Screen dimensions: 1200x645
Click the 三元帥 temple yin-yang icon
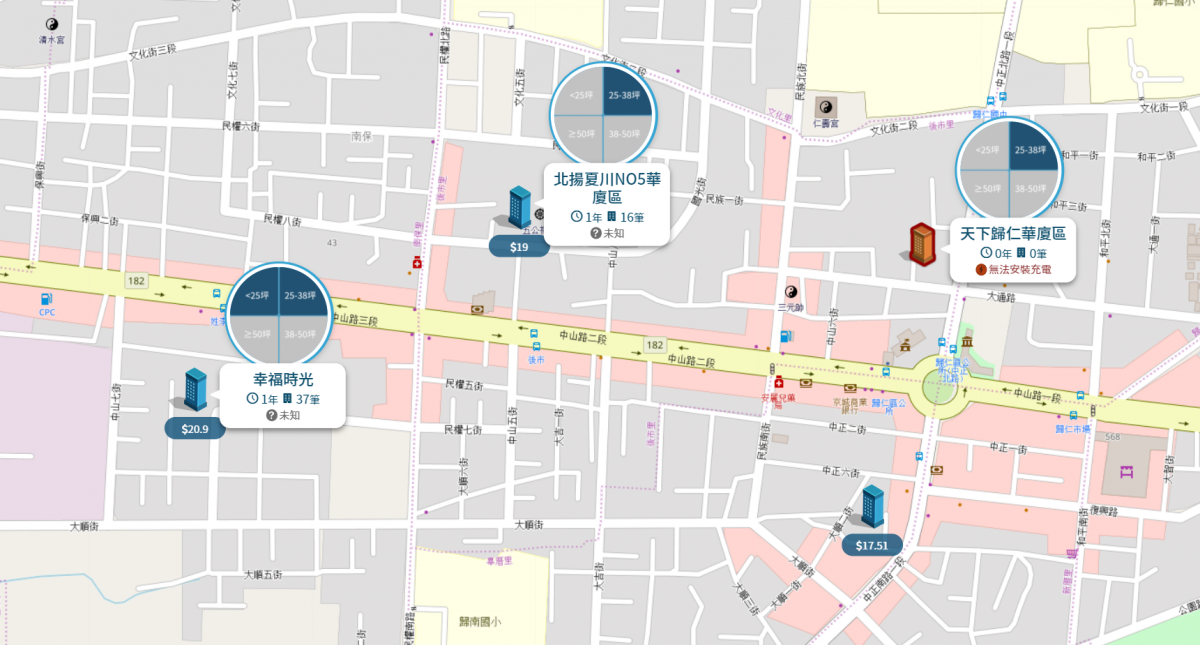792,291
